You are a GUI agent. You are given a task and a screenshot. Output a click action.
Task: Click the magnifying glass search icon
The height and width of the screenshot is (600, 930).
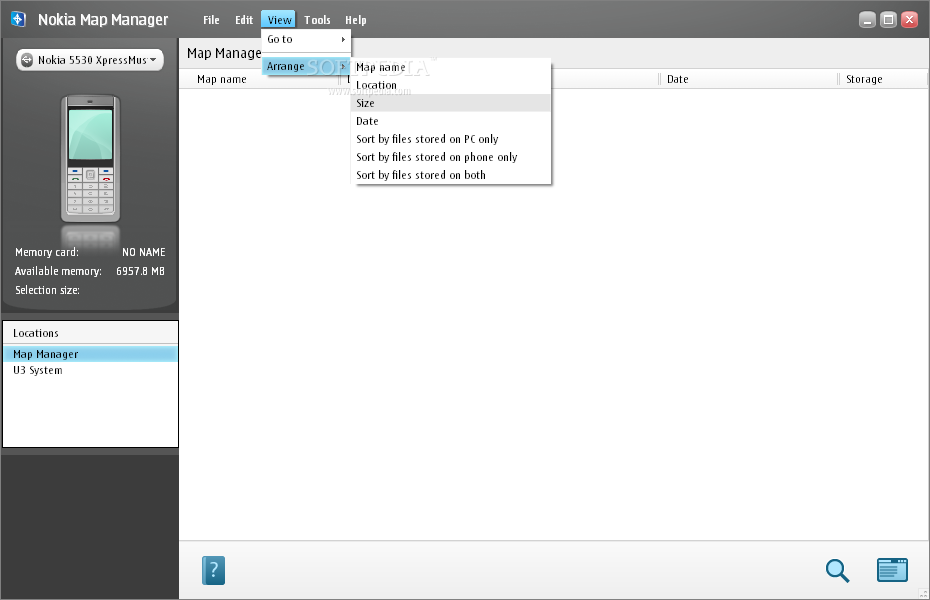pos(837,570)
